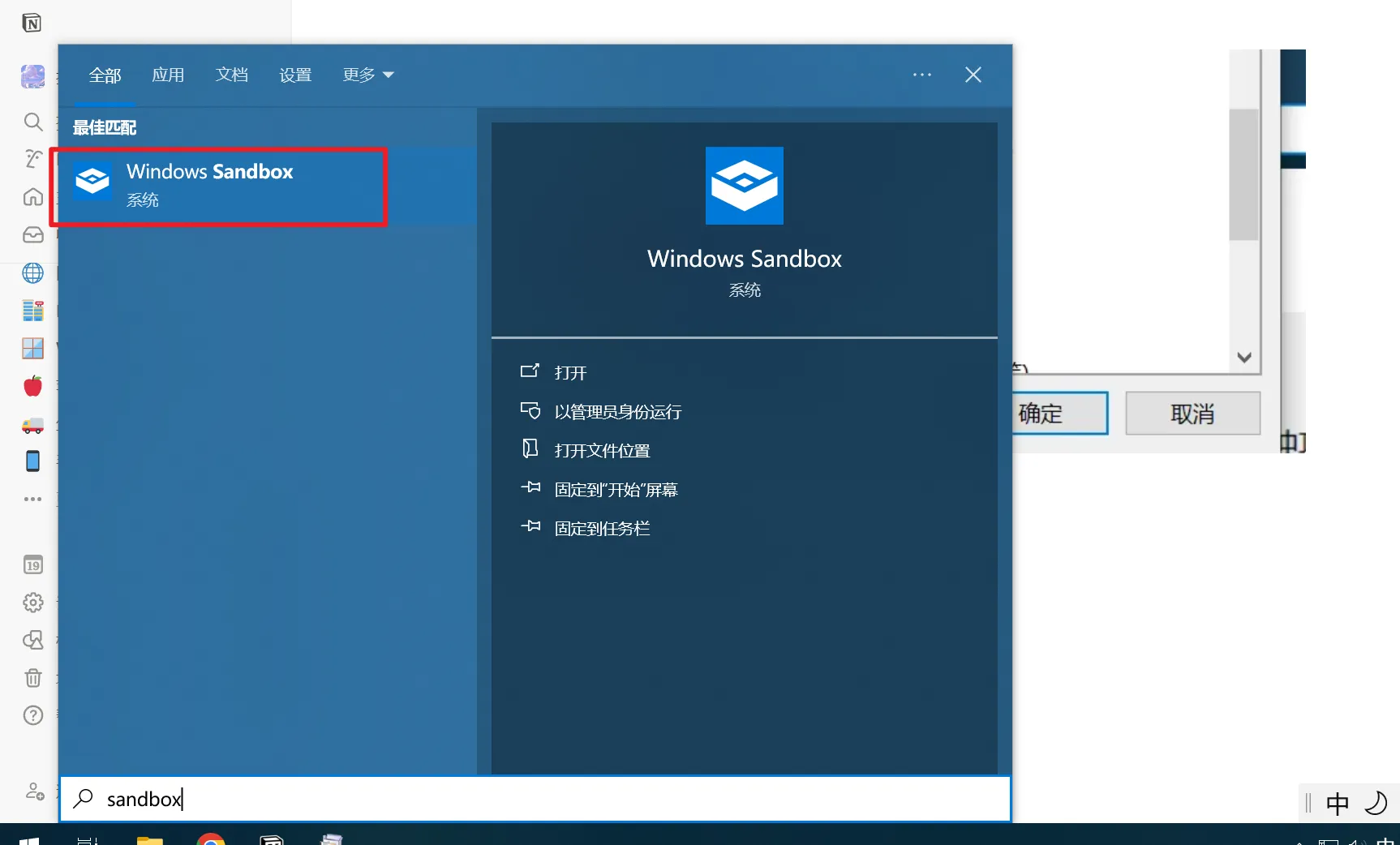
Task: Open Notion settings gear icon
Action: click(32, 603)
